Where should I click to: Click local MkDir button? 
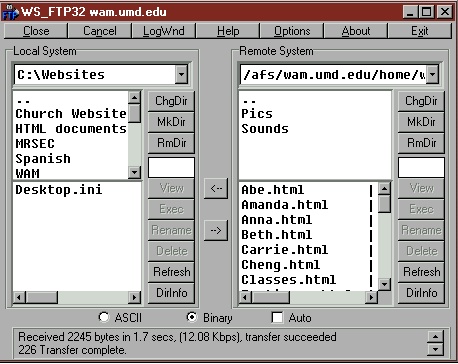[171, 122]
